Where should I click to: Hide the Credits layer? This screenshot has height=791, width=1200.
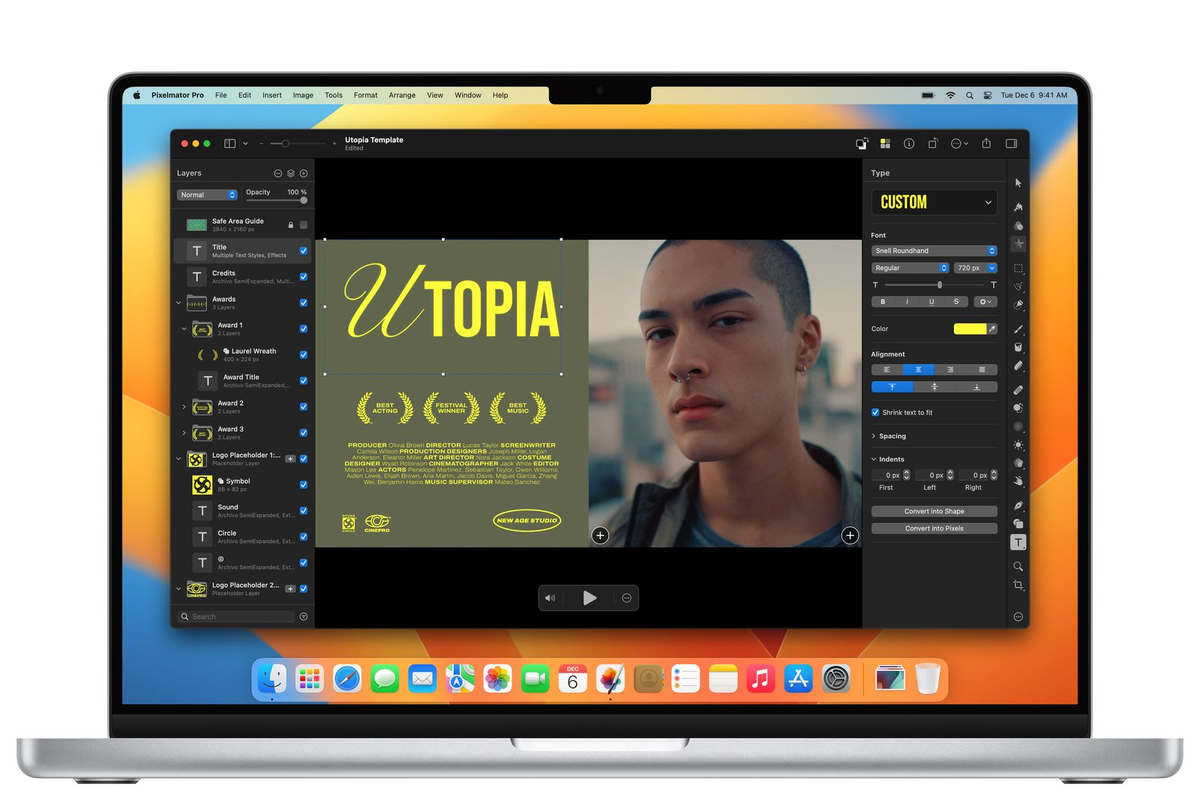(x=304, y=277)
